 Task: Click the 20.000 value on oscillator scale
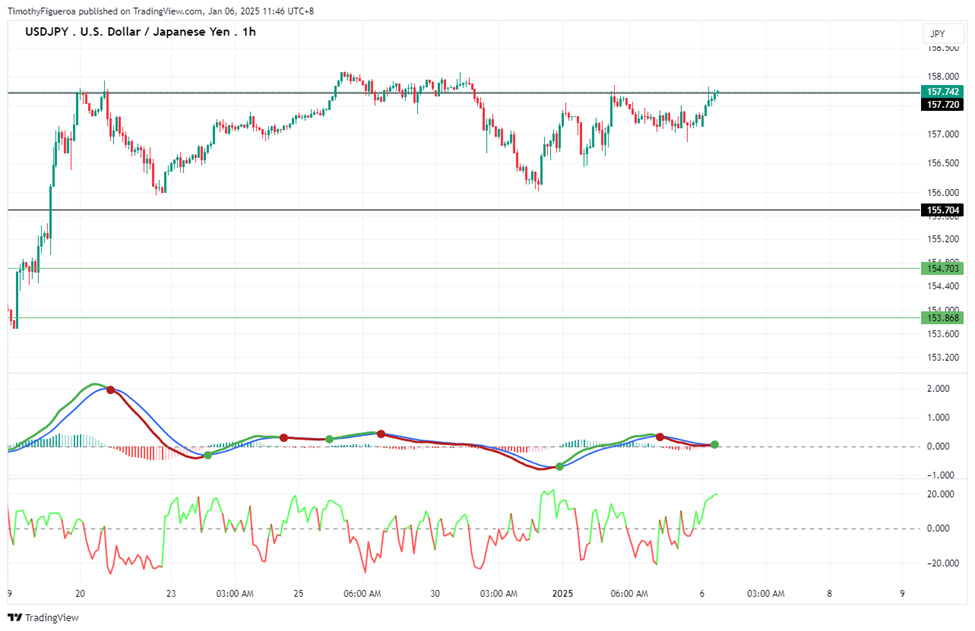(940, 494)
